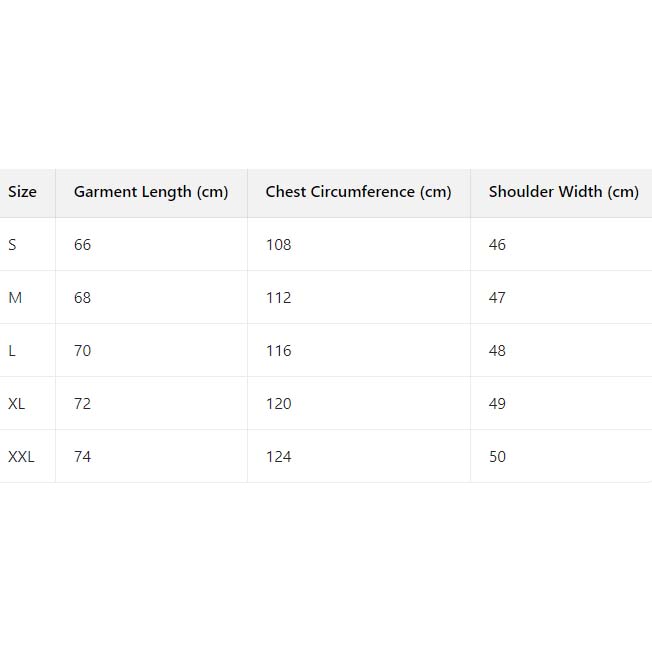Click chest circumference value 108
652x653 pixels.
[x=278, y=245]
